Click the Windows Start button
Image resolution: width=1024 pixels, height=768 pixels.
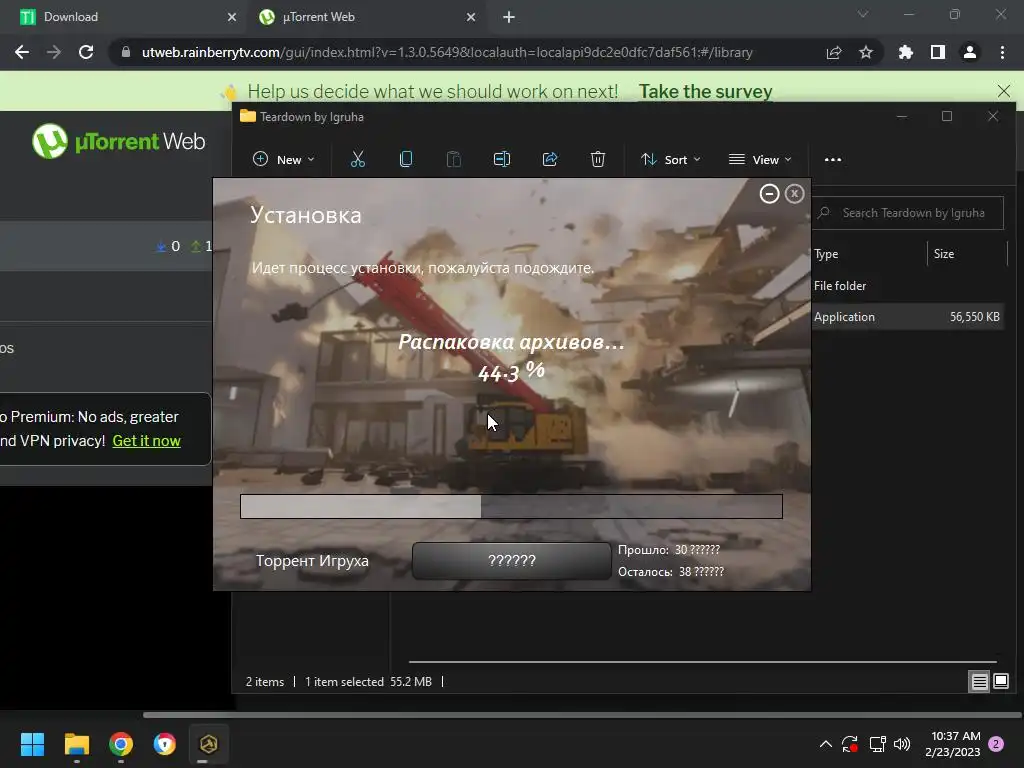32,744
